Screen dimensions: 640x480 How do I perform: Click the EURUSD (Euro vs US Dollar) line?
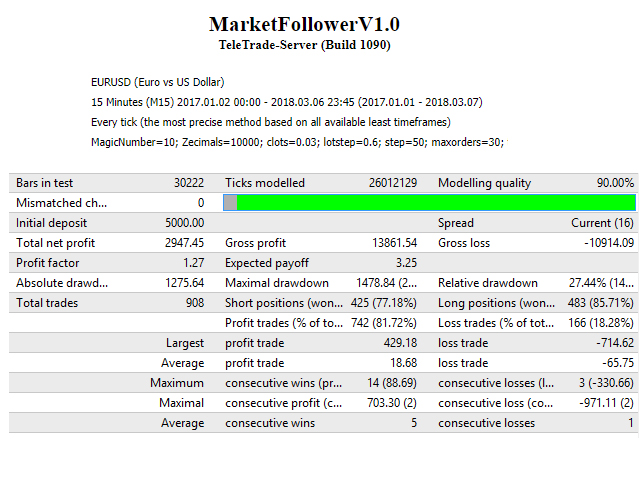(x=158, y=82)
